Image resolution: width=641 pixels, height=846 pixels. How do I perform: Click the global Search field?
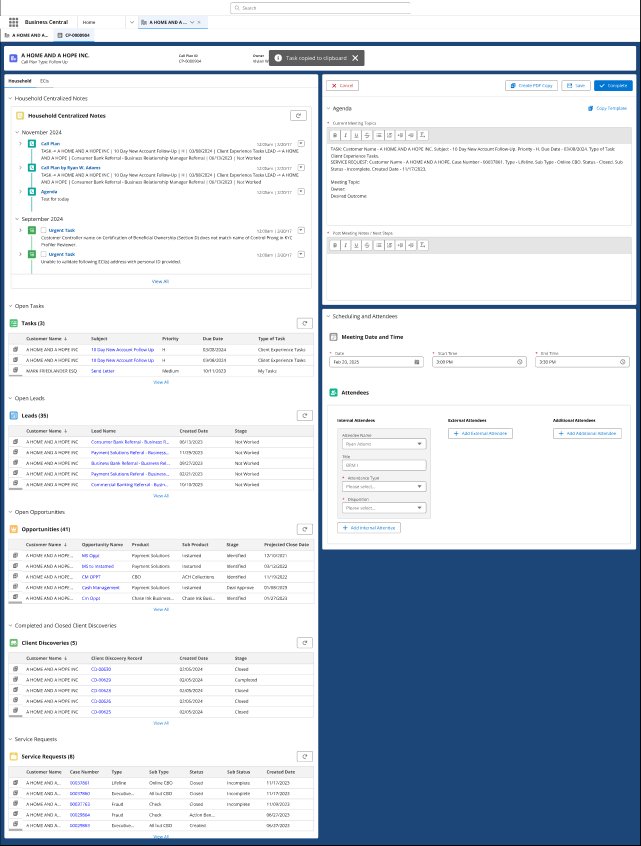tap(320, 8)
